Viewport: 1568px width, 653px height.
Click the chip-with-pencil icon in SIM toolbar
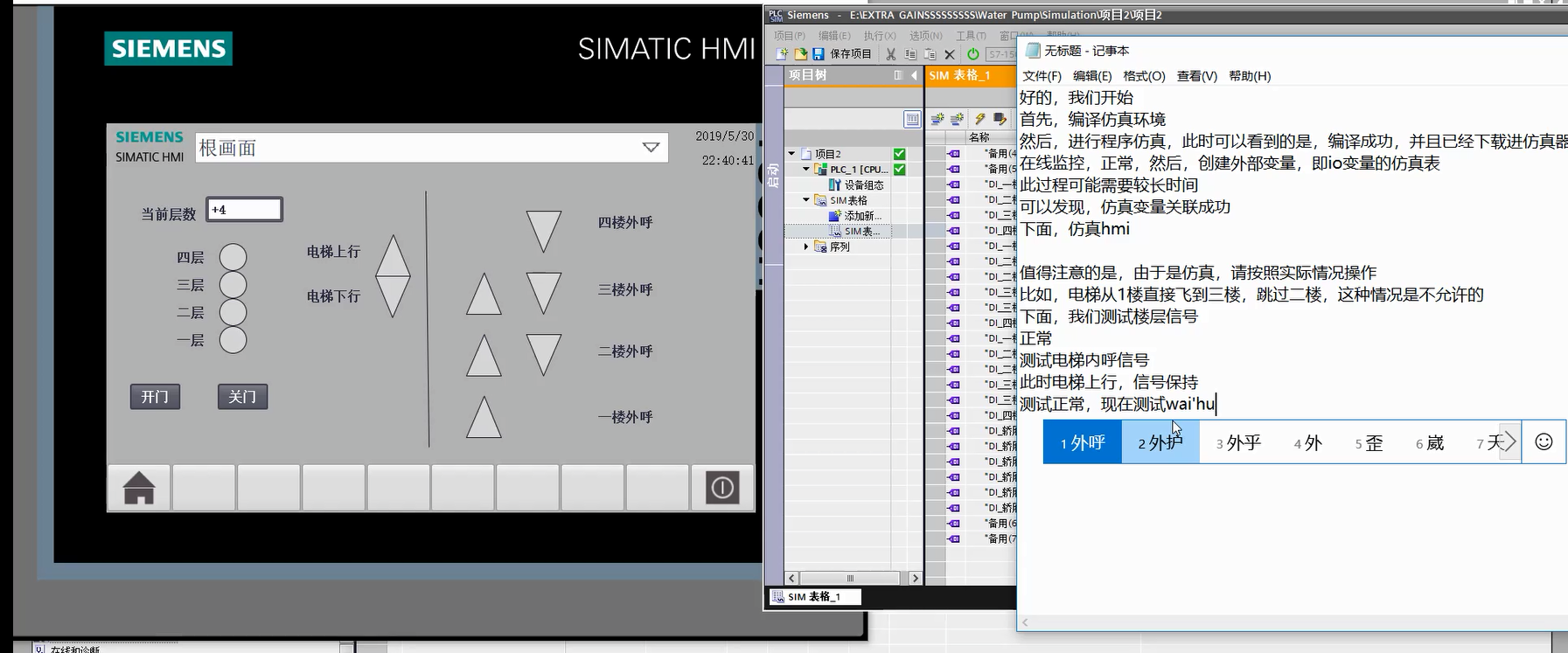point(1000,119)
